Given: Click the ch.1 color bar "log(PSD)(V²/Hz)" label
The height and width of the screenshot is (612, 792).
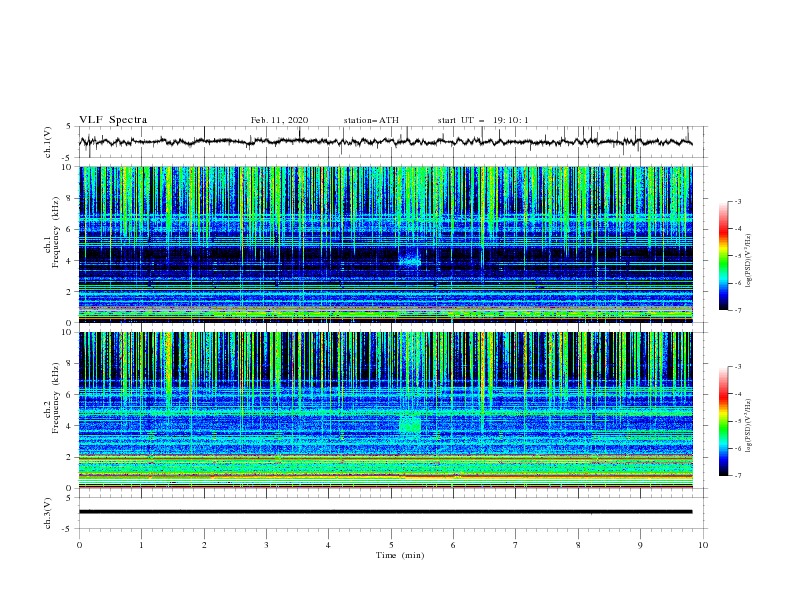Looking at the screenshot, I should point(749,261).
